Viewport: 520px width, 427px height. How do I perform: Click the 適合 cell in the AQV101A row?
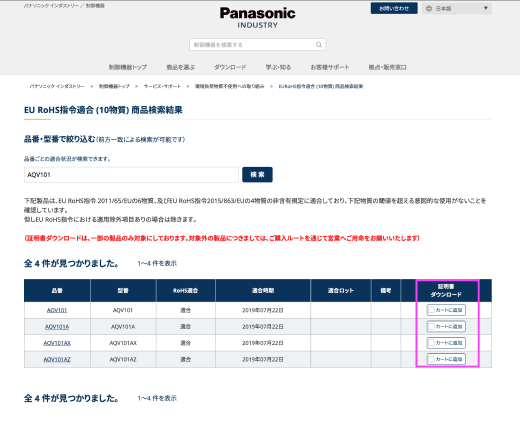(x=185, y=327)
